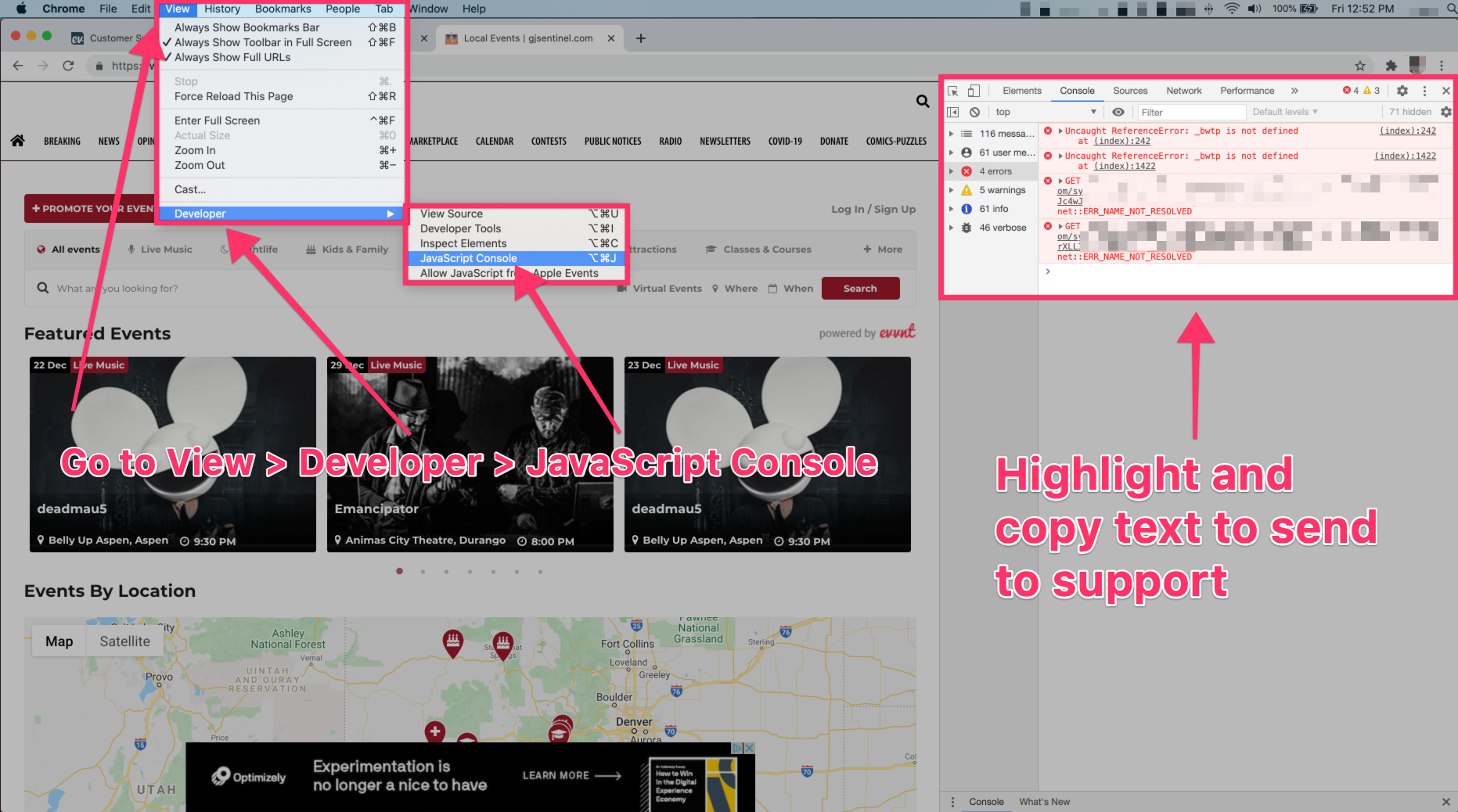Toggle the live expression eye icon
The width and height of the screenshot is (1458, 812).
[1118, 112]
